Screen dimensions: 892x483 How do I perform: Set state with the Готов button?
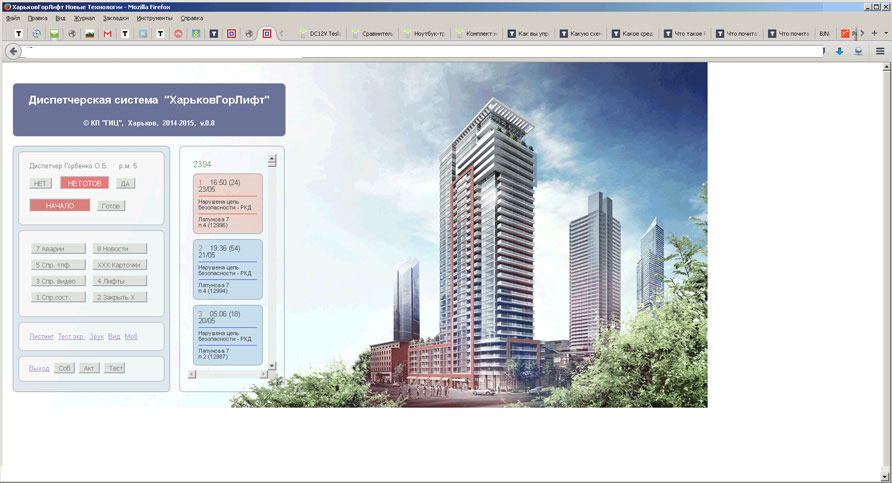point(111,205)
